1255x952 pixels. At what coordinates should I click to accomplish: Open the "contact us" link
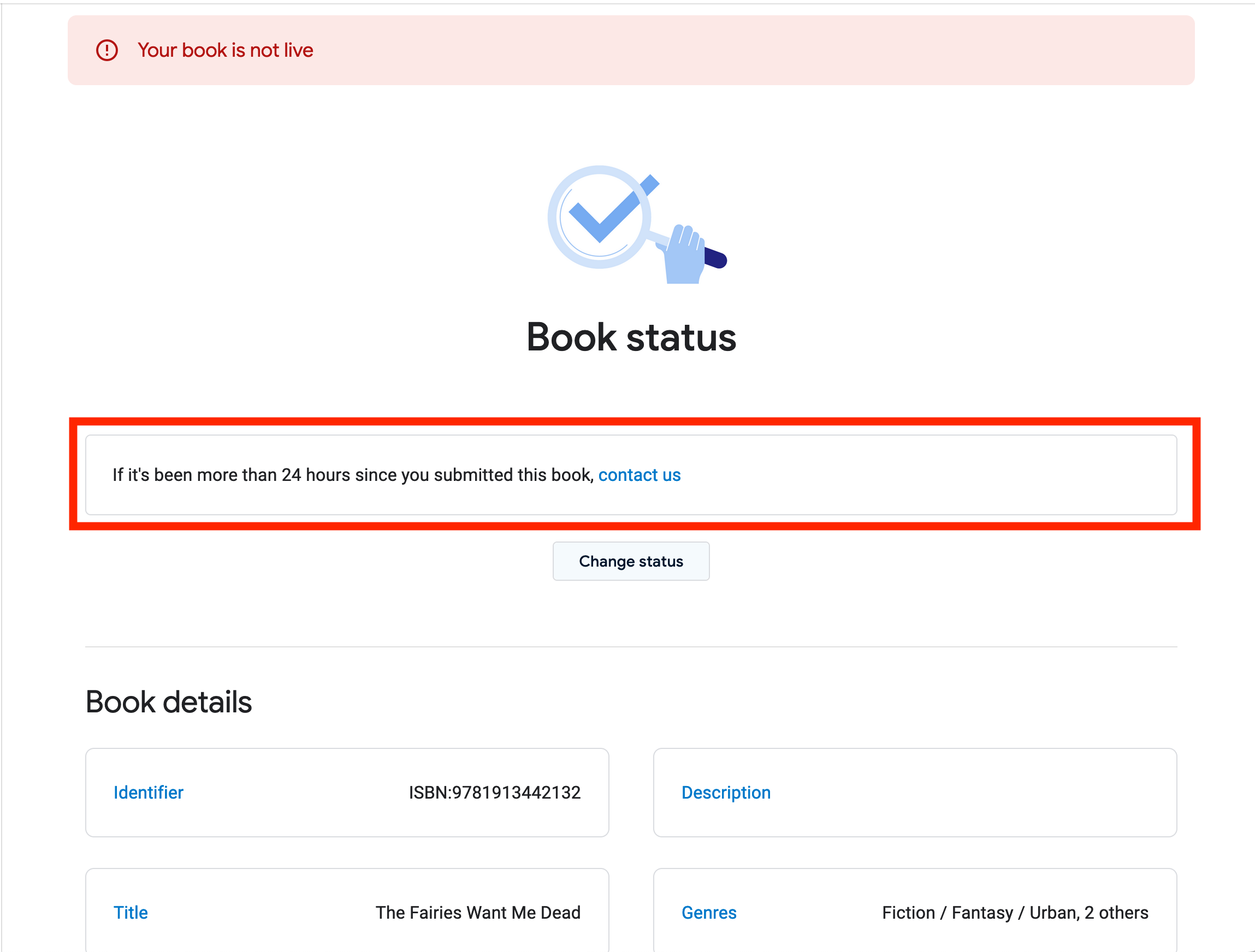[x=639, y=474]
